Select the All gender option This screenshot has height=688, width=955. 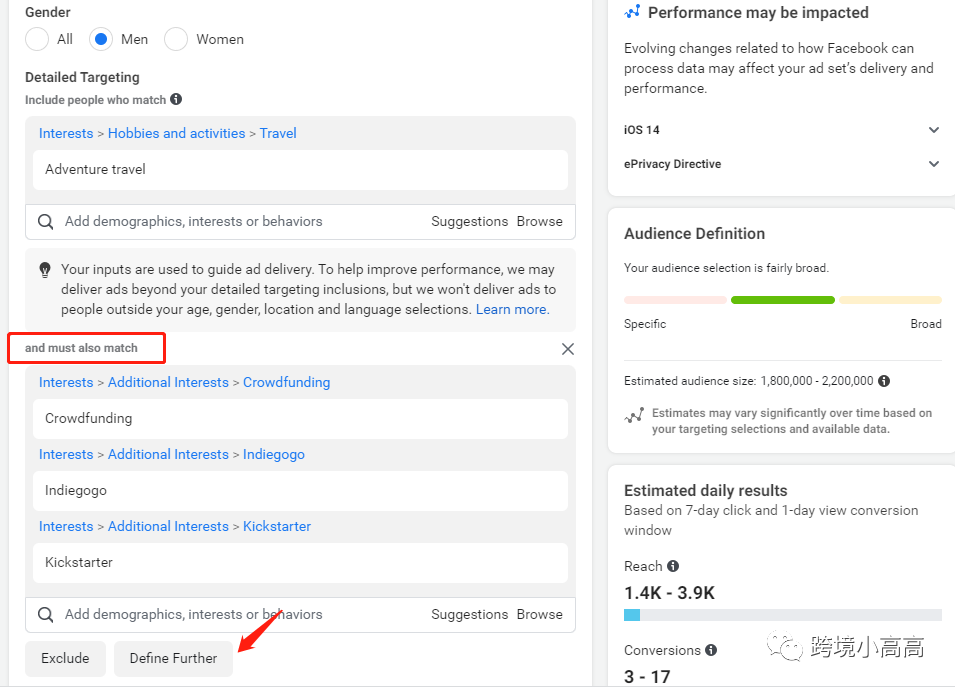(x=37, y=39)
